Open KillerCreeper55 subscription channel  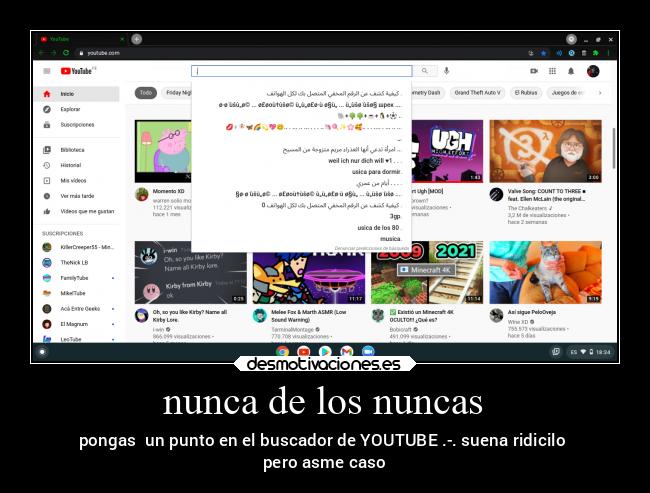coord(78,247)
